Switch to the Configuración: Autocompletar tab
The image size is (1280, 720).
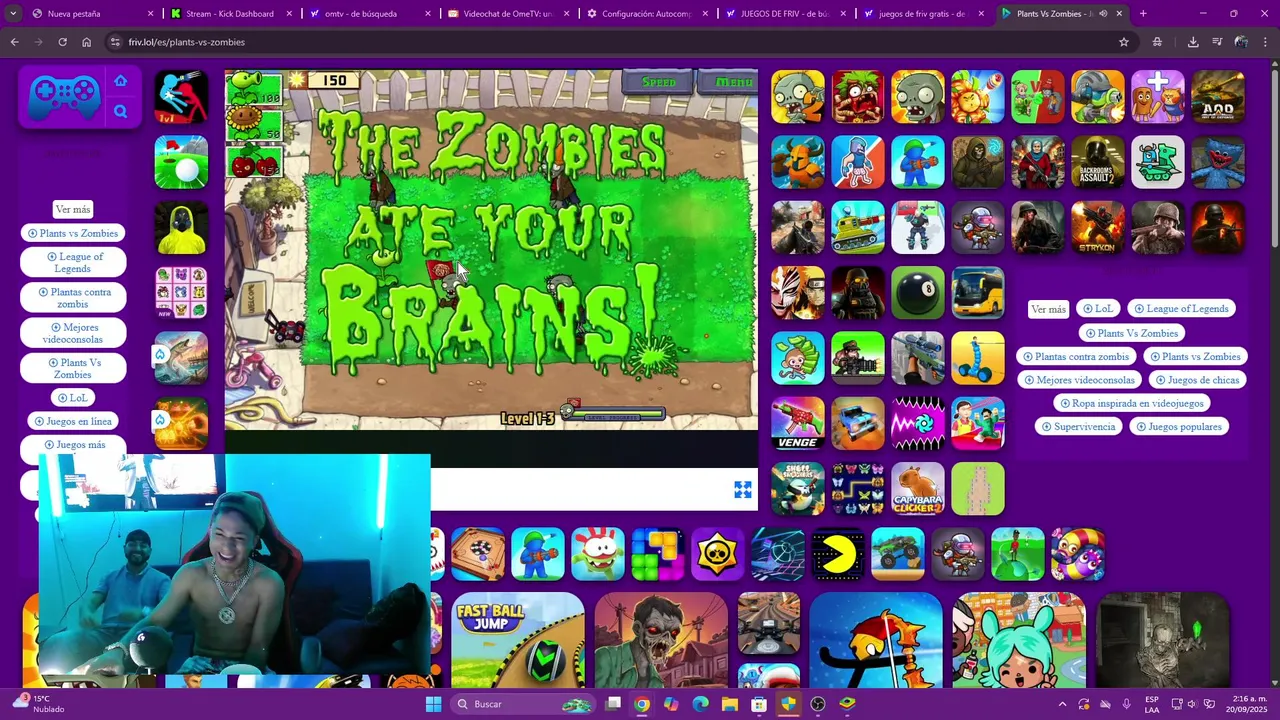[644, 14]
